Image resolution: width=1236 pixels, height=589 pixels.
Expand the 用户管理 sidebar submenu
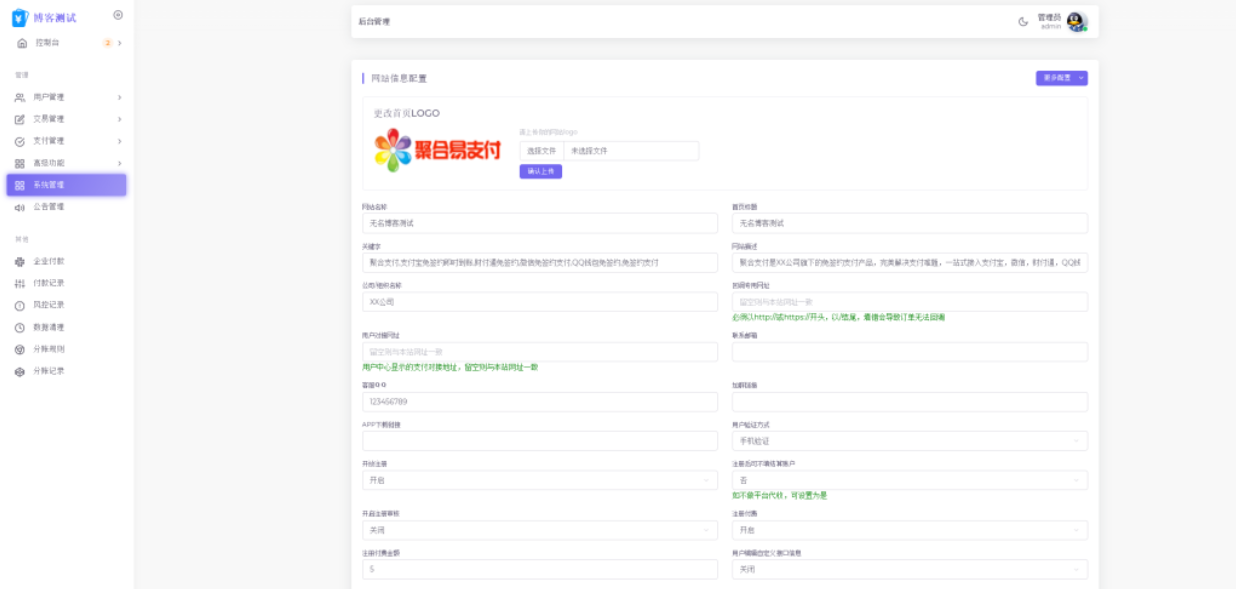click(x=119, y=97)
